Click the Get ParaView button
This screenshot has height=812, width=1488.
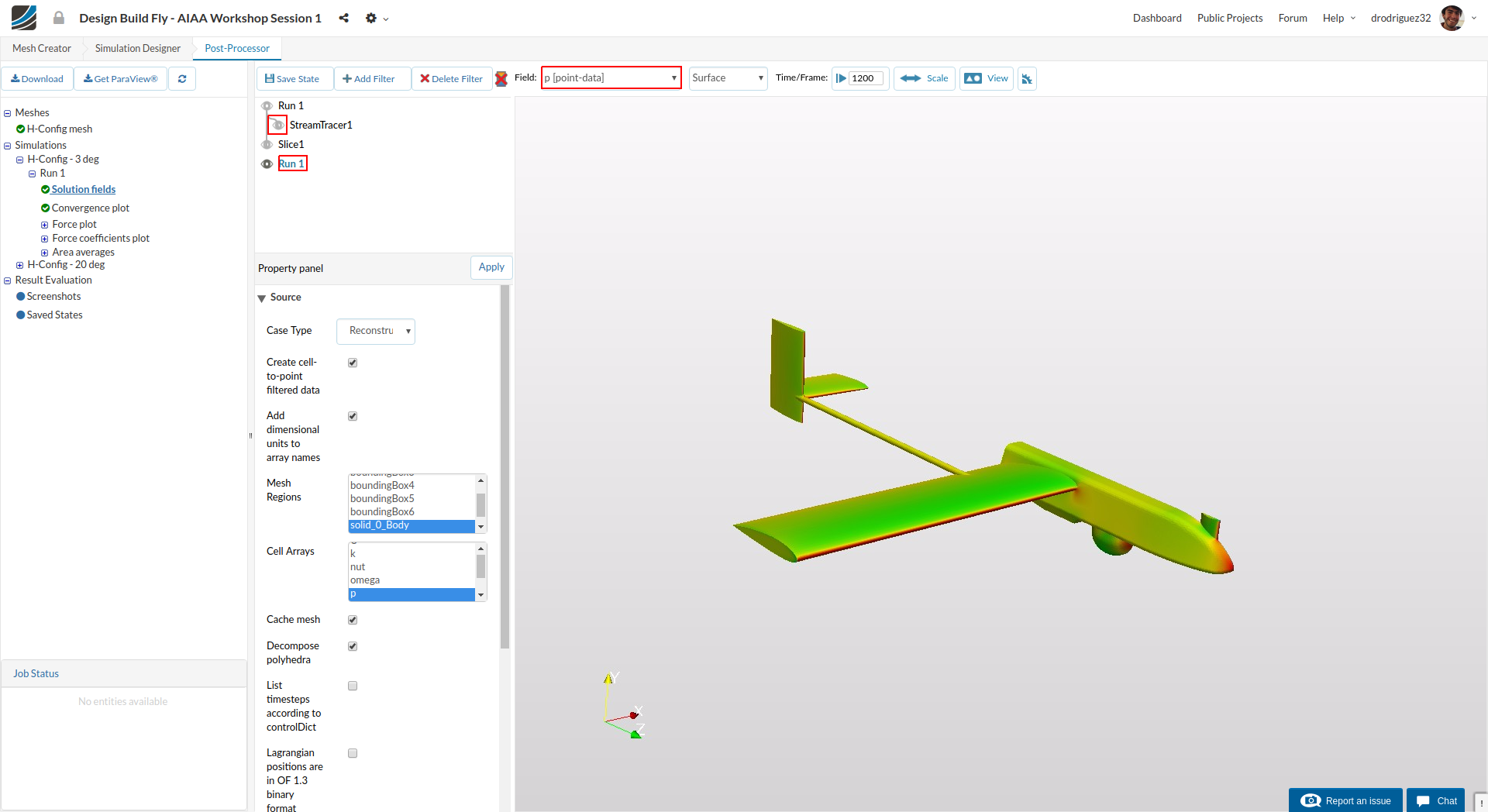(x=120, y=78)
